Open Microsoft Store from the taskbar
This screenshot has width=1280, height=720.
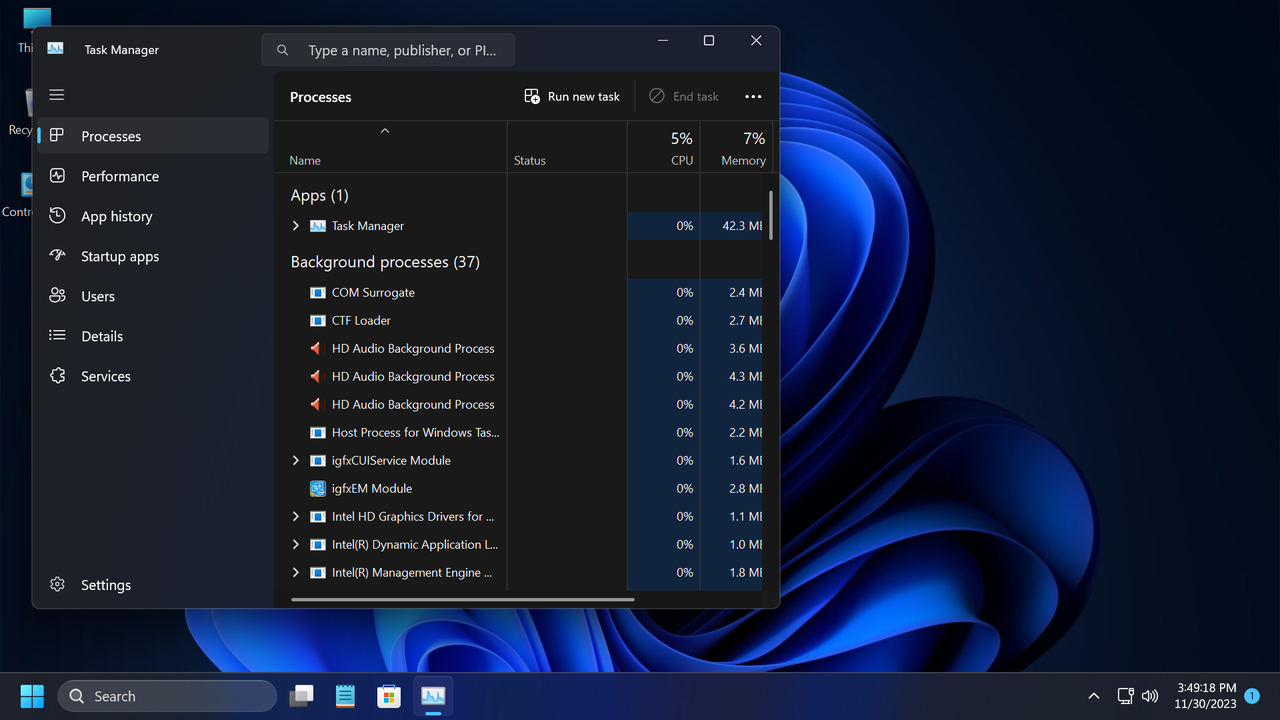(389, 696)
